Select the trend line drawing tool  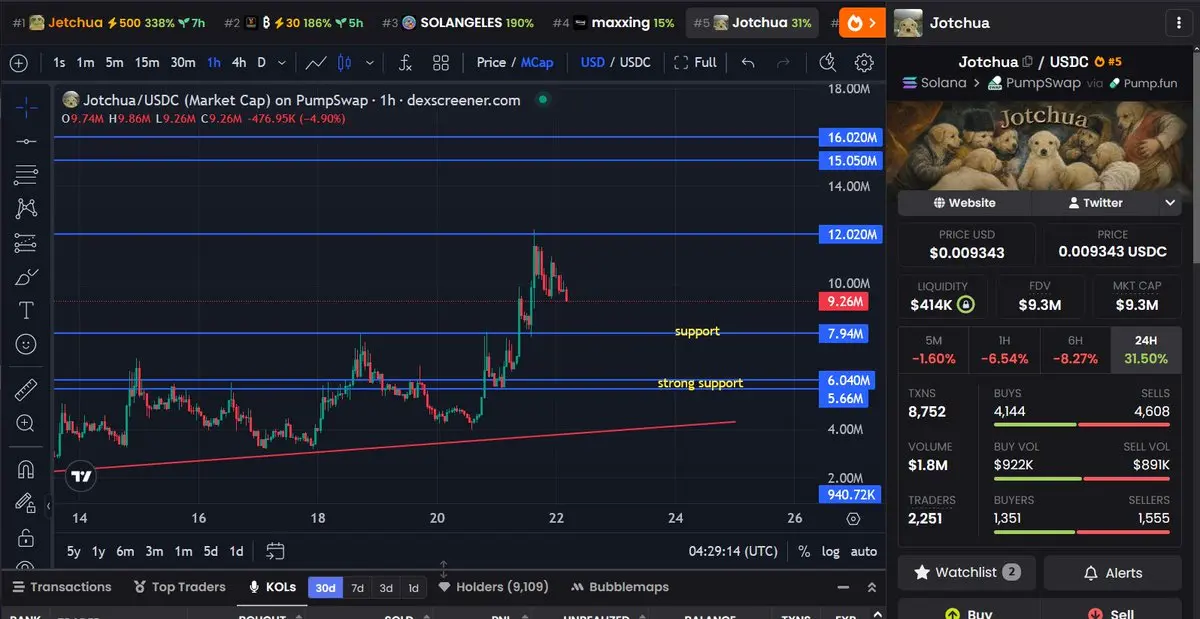tap(26, 141)
